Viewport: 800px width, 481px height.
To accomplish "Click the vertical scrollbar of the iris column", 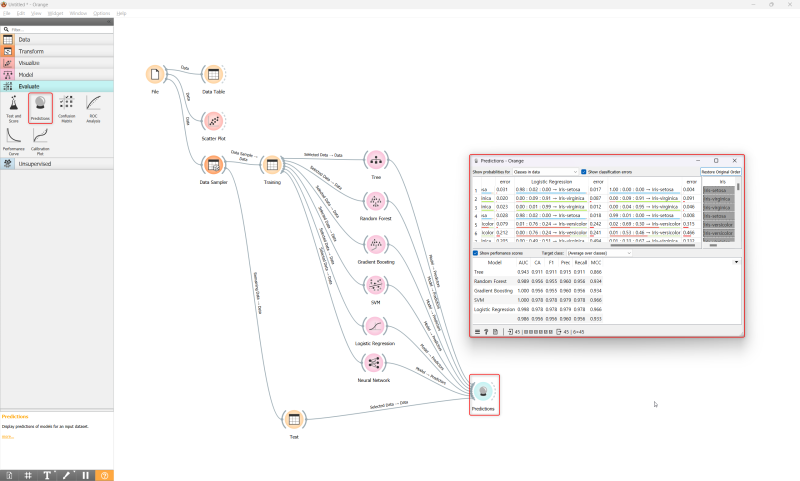I will (738, 187).
